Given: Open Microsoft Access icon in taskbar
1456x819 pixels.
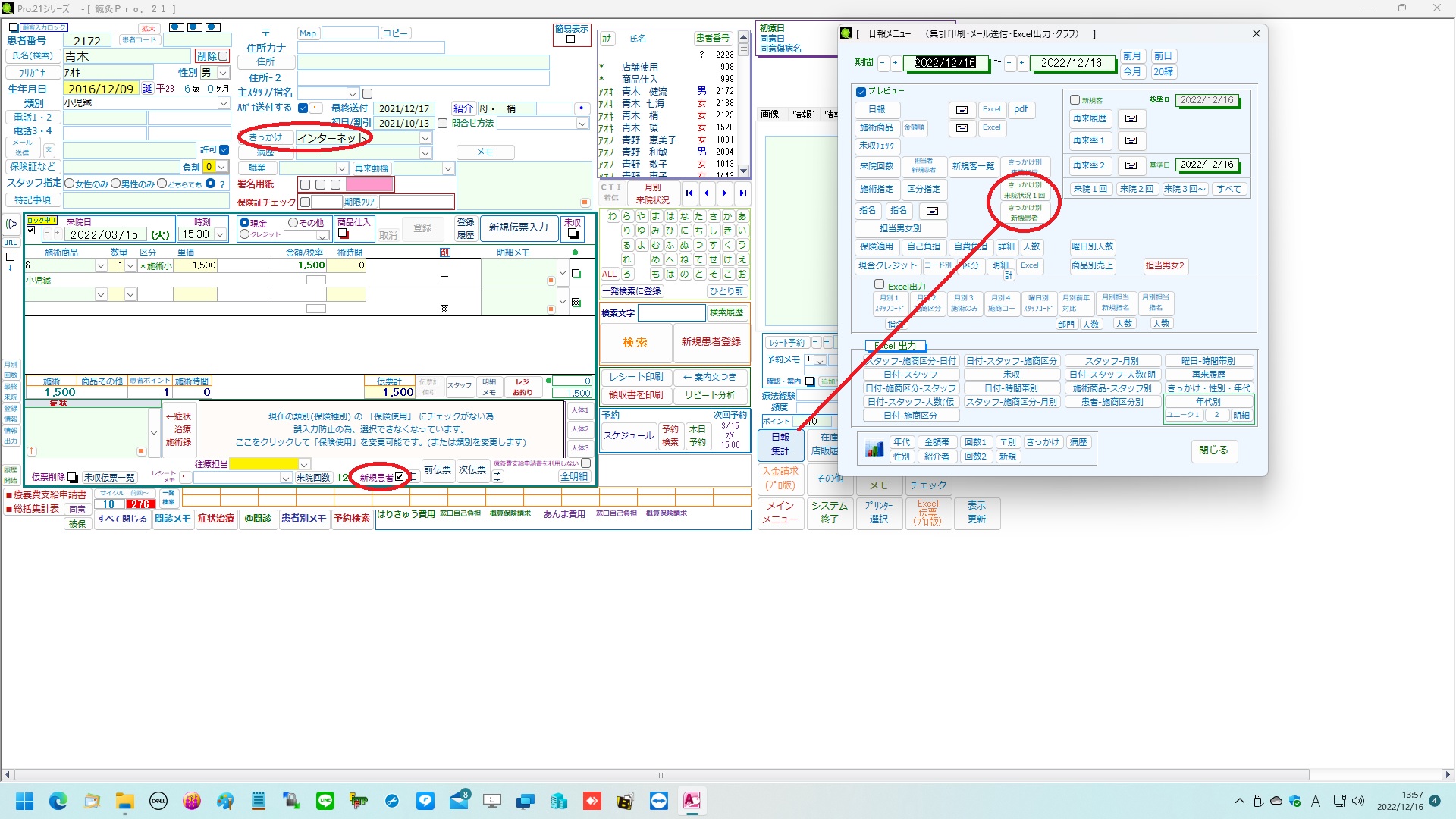Looking at the screenshot, I should 692,800.
